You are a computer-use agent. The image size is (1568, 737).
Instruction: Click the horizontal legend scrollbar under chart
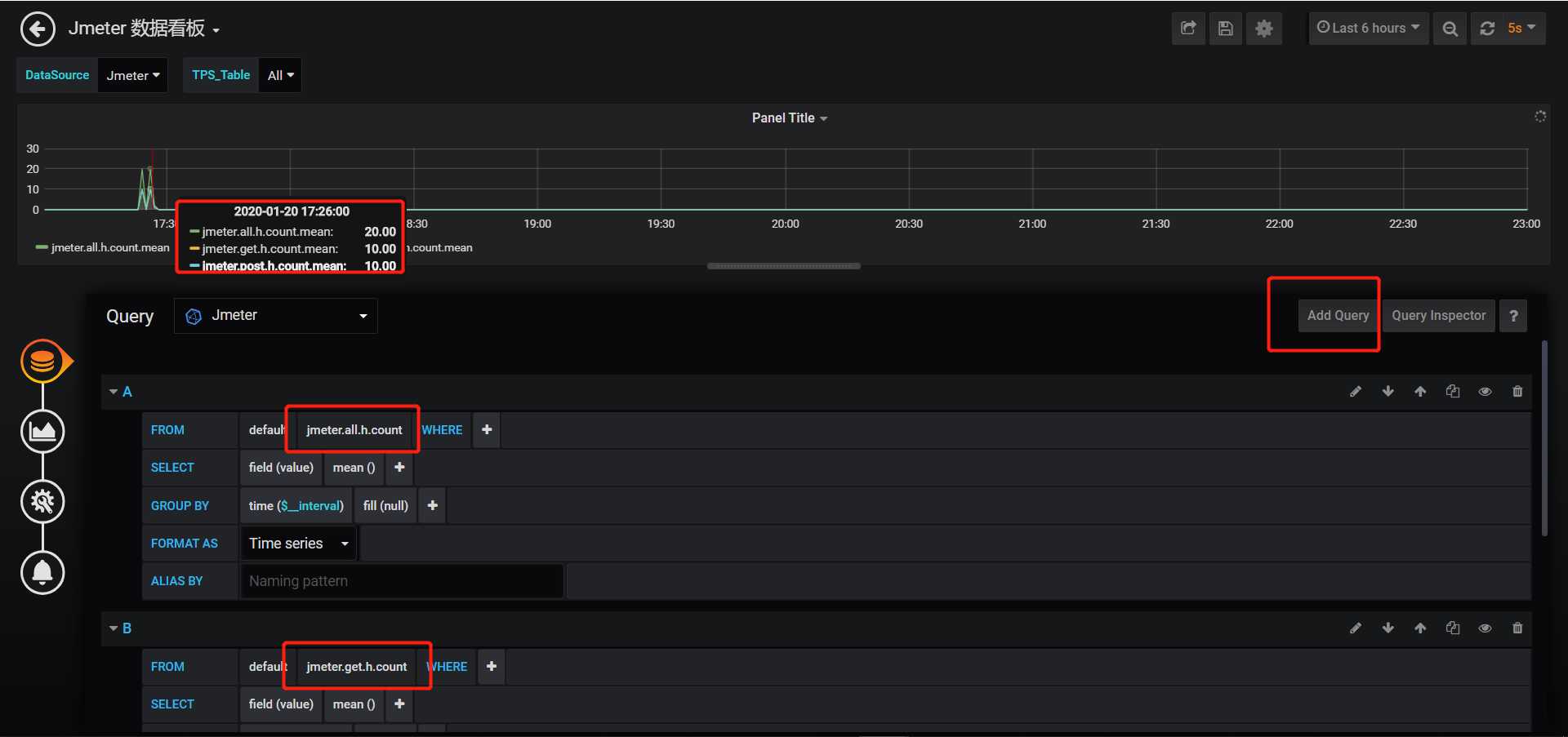pos(784,266)
